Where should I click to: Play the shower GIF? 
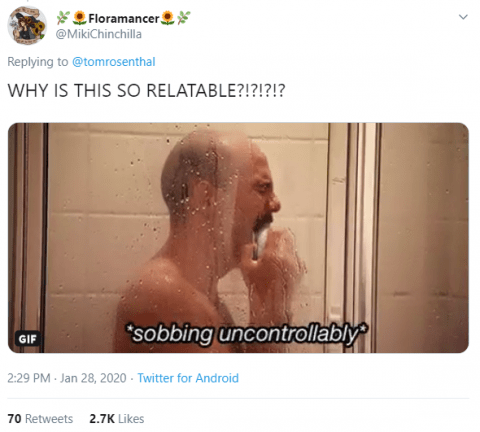[x=238, y=238]
